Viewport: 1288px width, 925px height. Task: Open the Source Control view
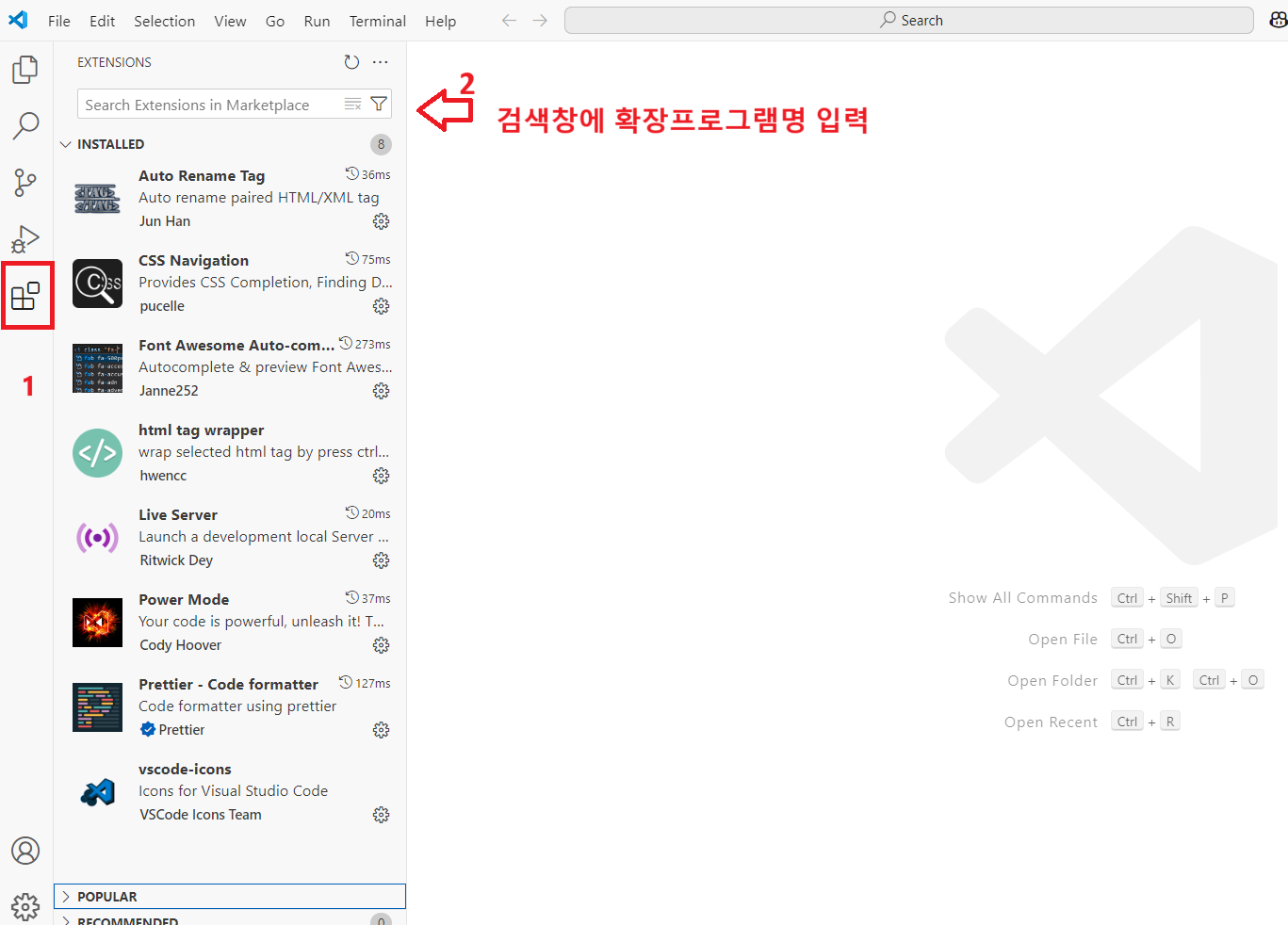(25, 182)
